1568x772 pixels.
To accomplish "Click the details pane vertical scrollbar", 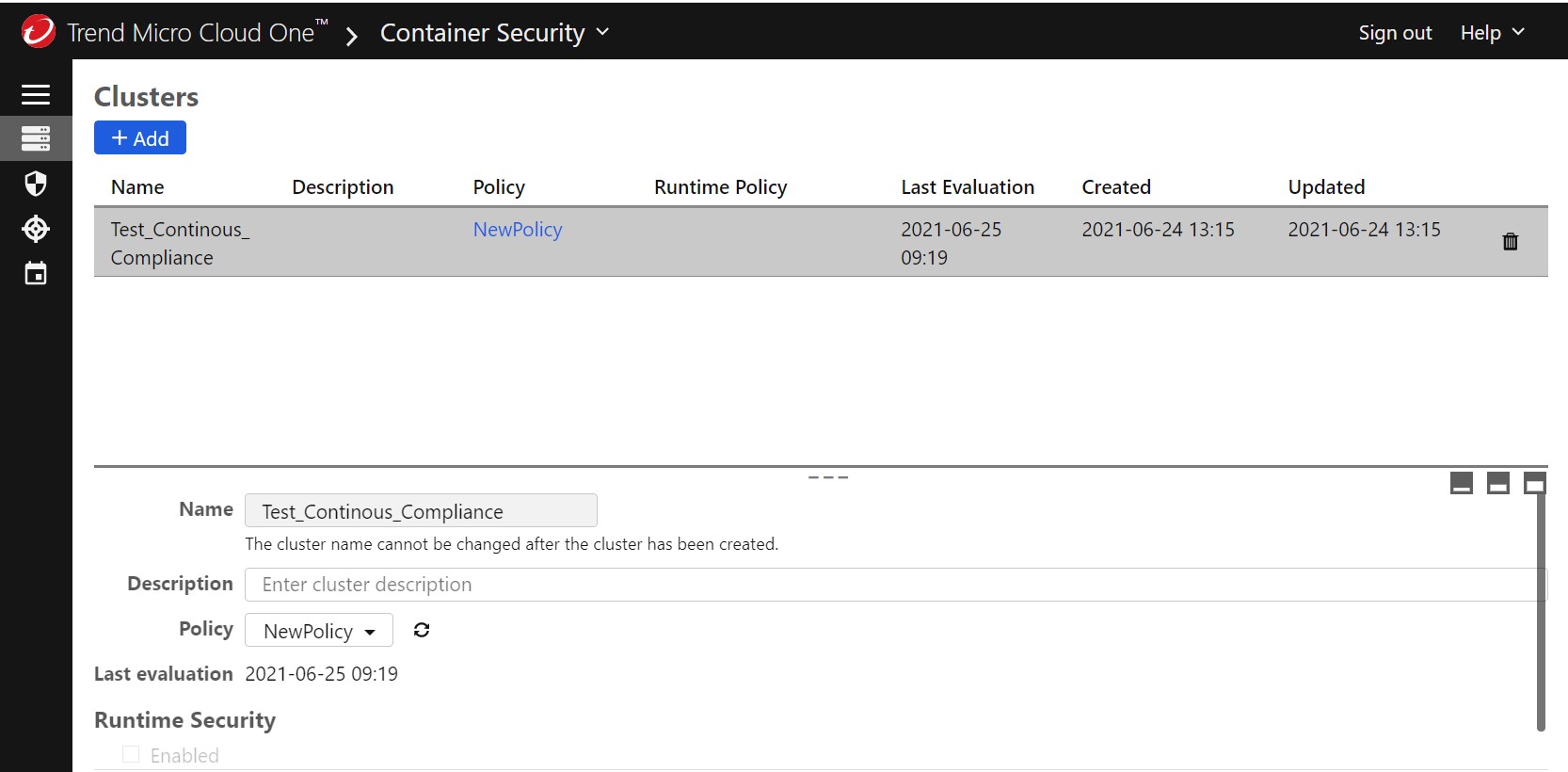I will (1541, 612).
